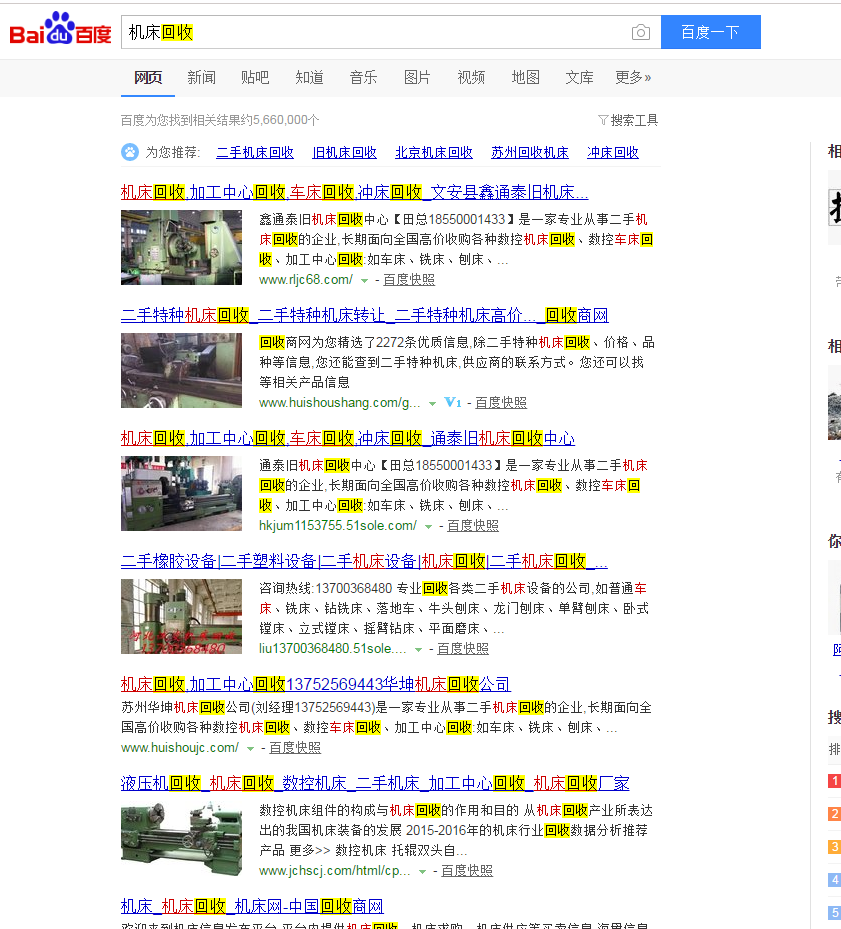This screenshot has width=841, height=929.
Task: Open result title ending 通泰旧机床回收中心
Action: pyautogui.click(x=348, y=438)
